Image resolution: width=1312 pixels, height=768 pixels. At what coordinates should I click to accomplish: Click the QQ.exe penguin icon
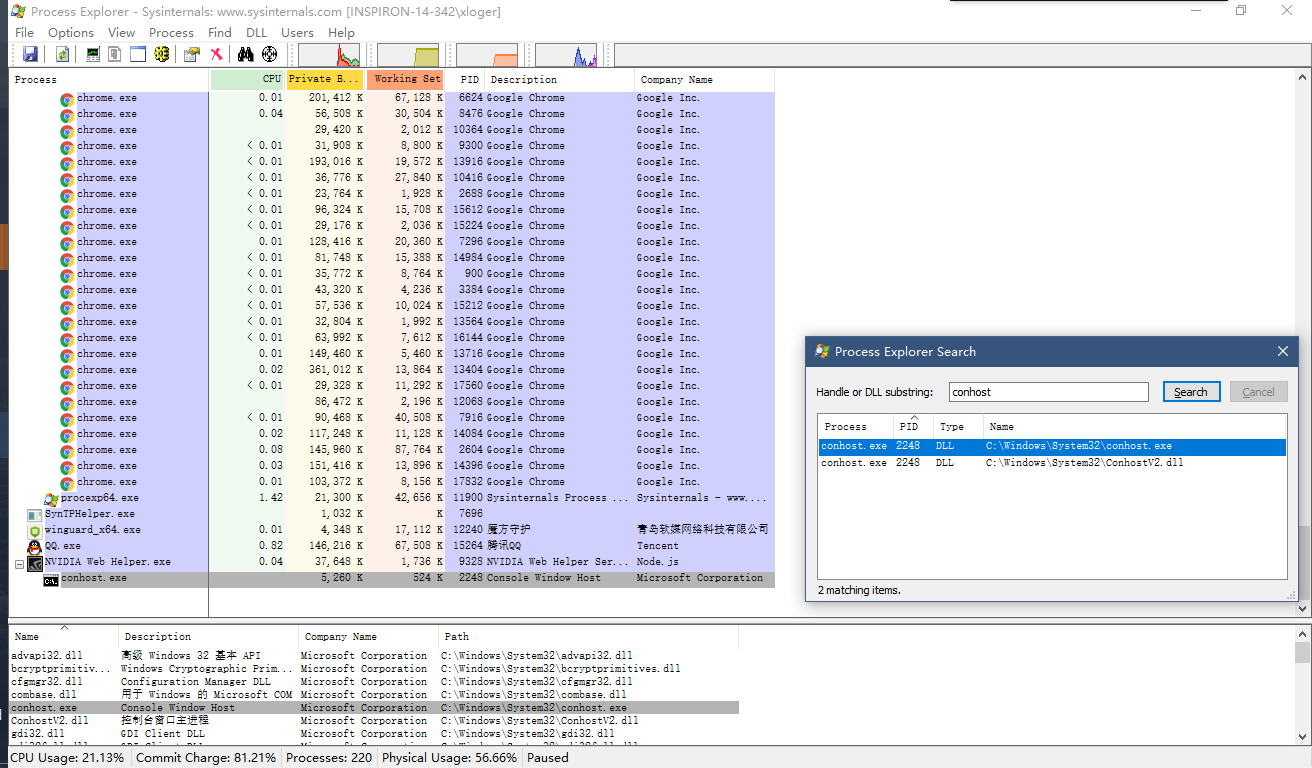35,546
